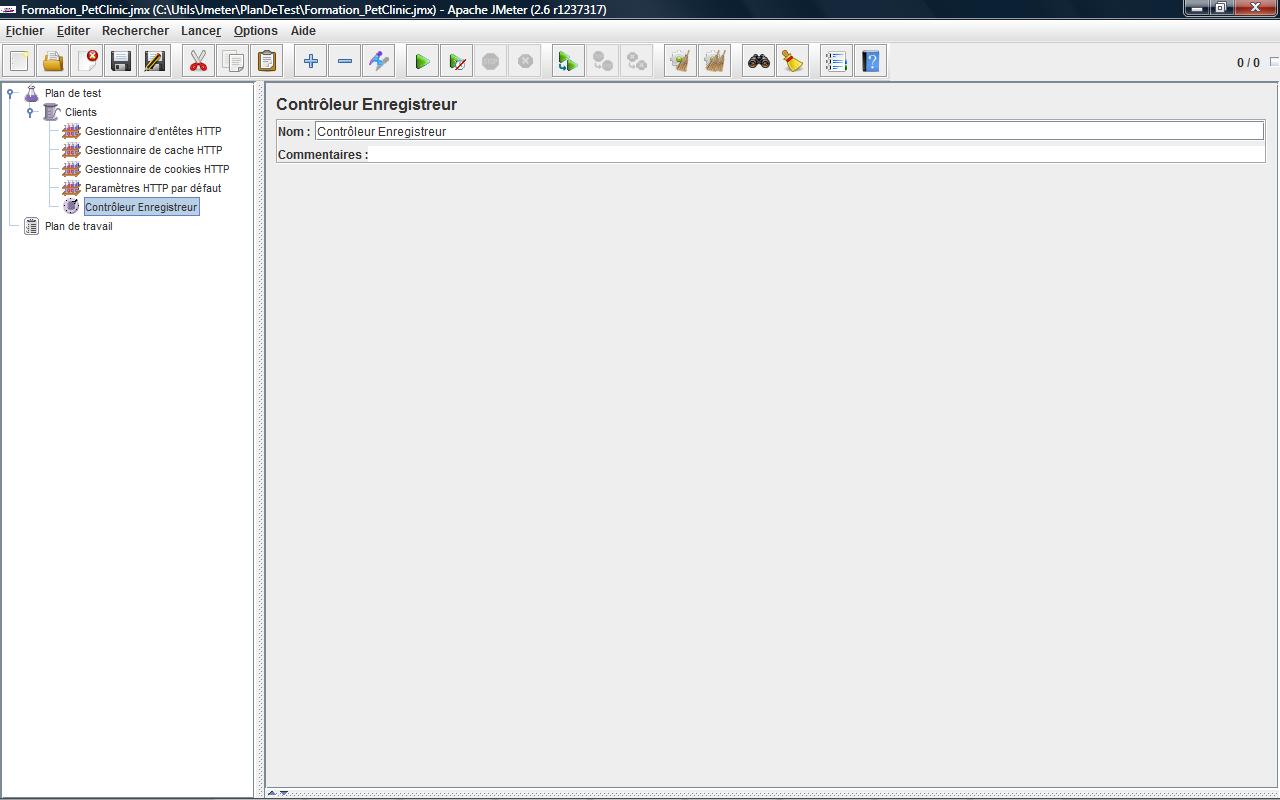This screenshot has width=1280, height=800.
Task: Click the Cut scissors icon
Action: [199, 62]
